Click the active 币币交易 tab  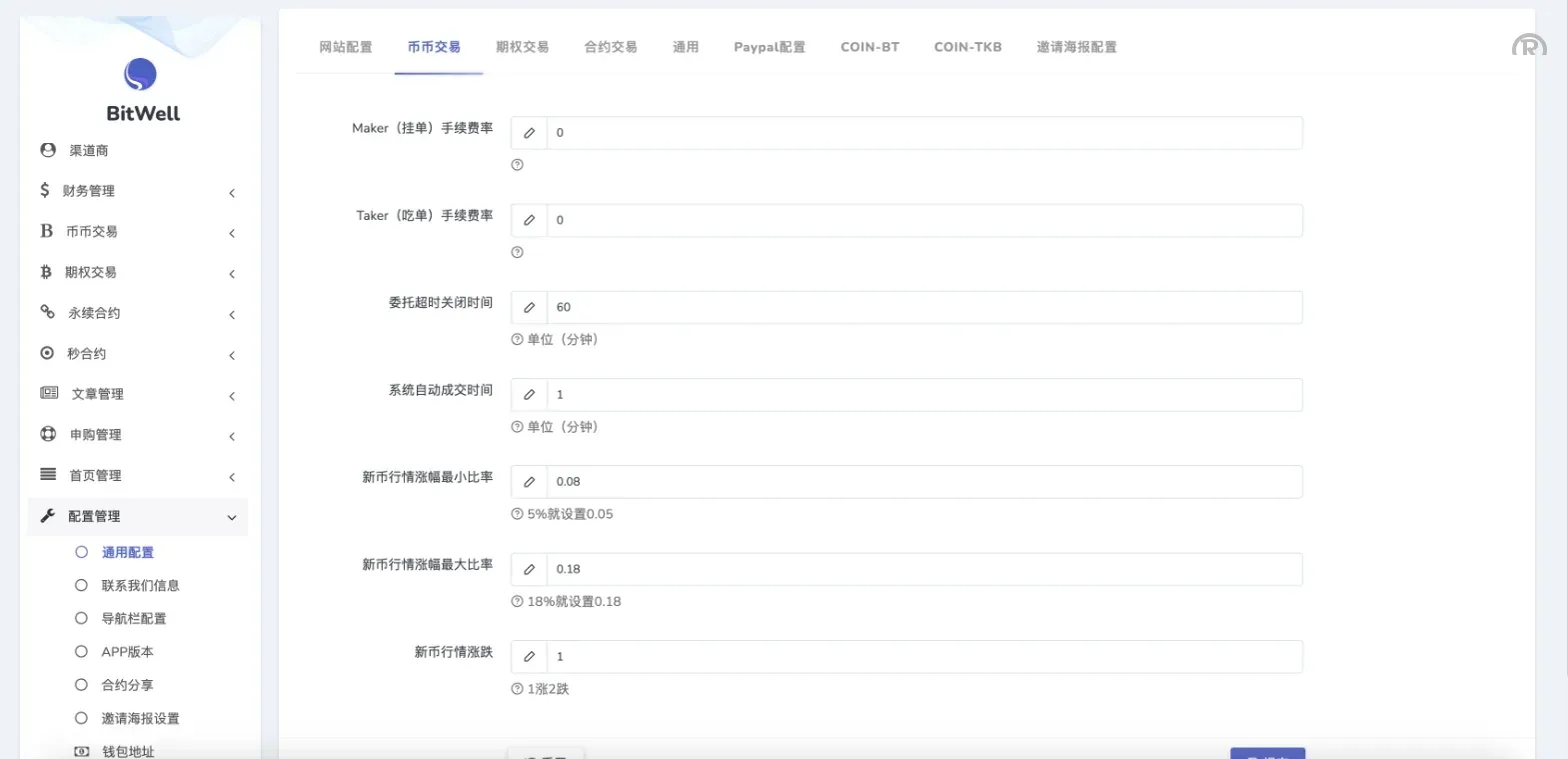(x=434, y=47)
